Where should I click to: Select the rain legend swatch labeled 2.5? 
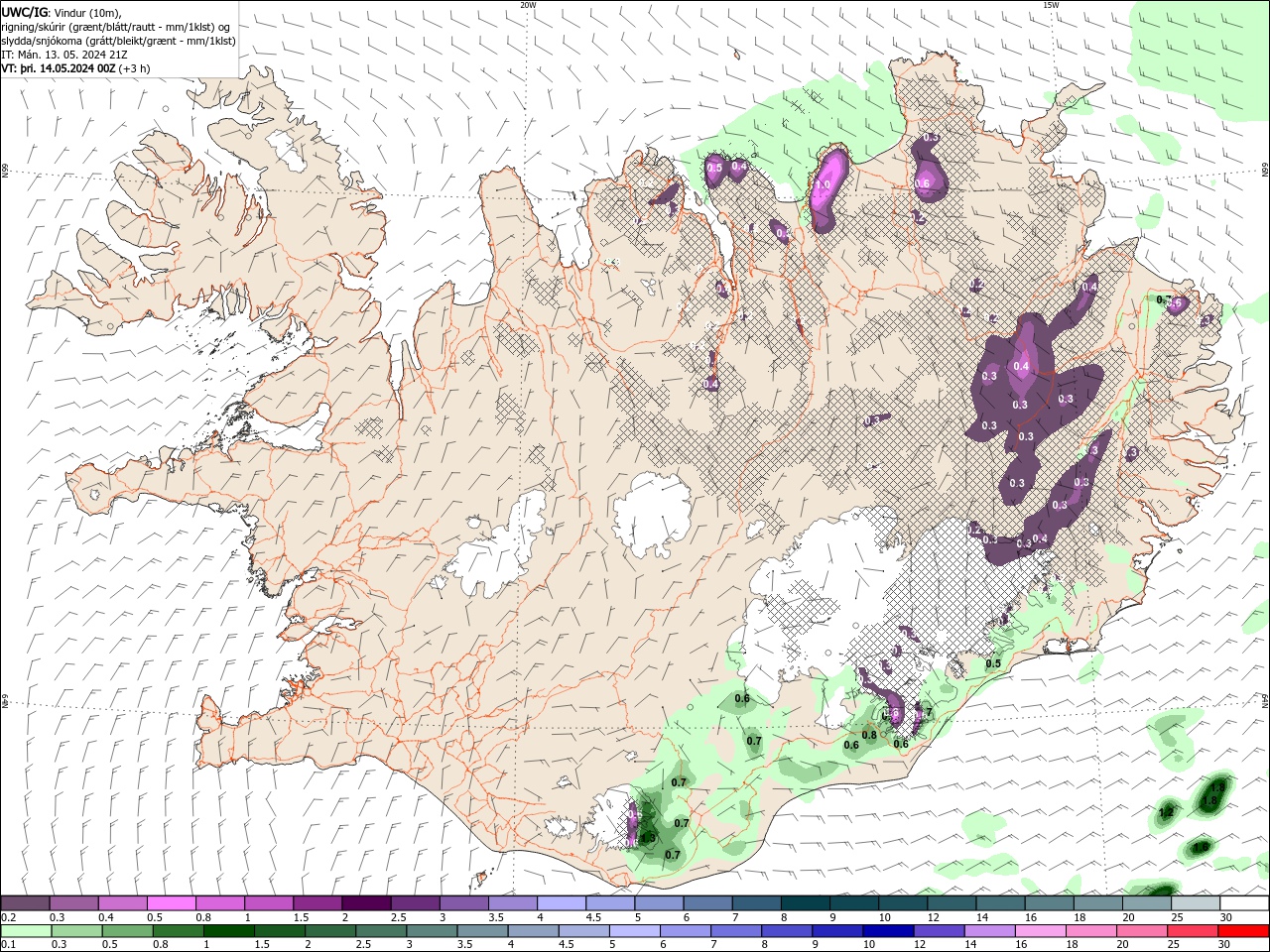point(381,931)
